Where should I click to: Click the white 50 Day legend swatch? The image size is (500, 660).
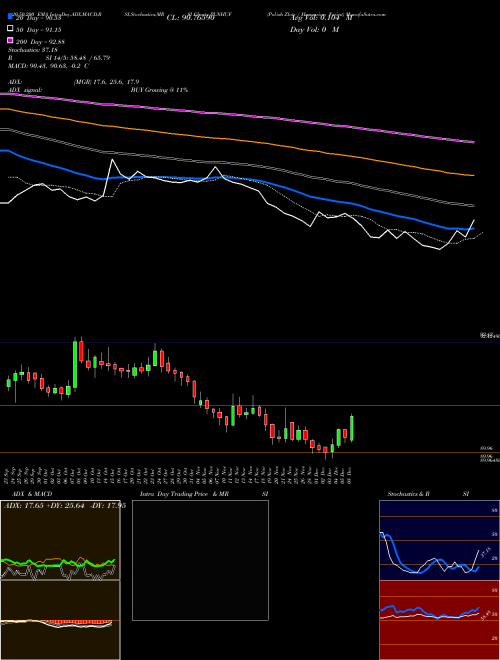(11, 29)
